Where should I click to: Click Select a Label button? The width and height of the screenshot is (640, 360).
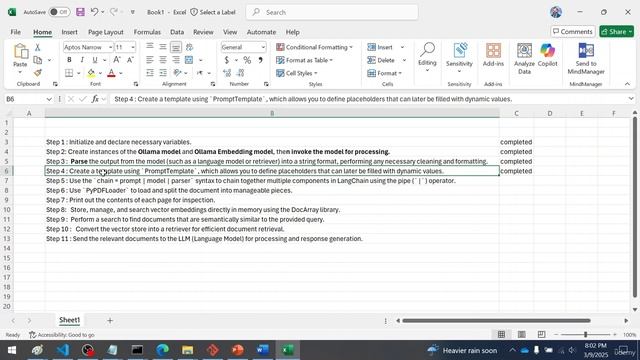coord(213,12)
